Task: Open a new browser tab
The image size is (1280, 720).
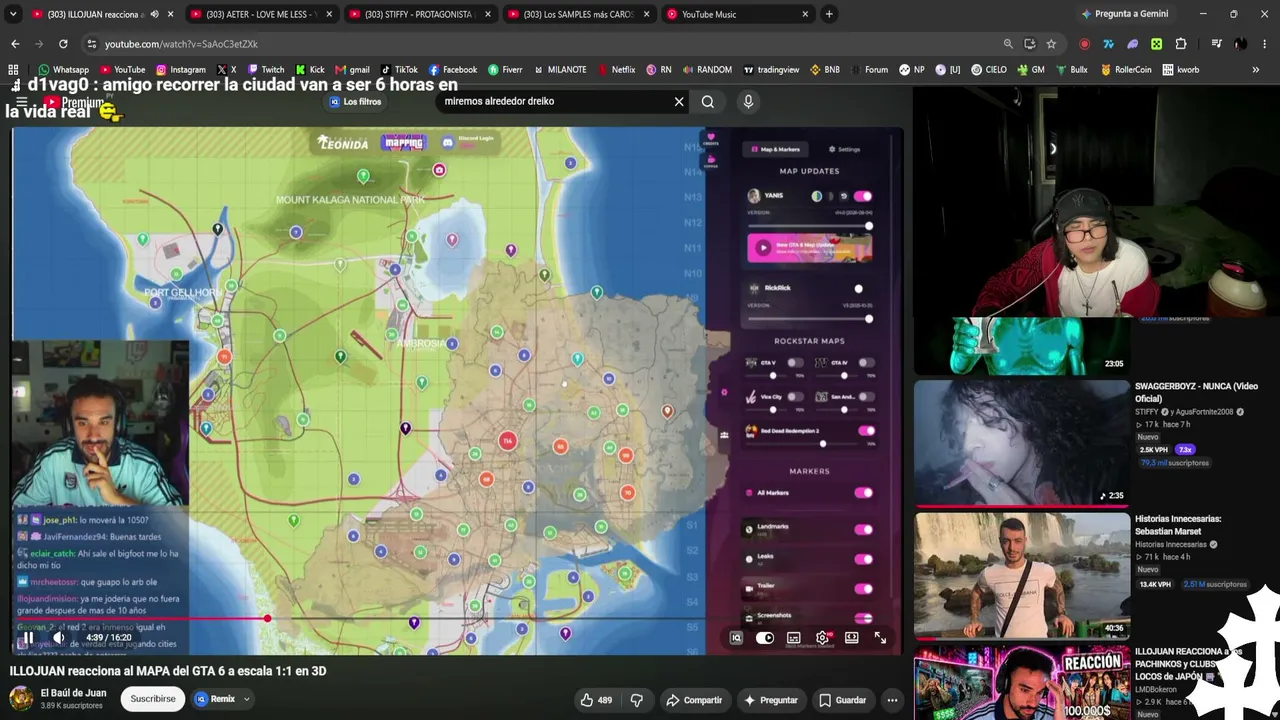Action: [x=829, y=14]
